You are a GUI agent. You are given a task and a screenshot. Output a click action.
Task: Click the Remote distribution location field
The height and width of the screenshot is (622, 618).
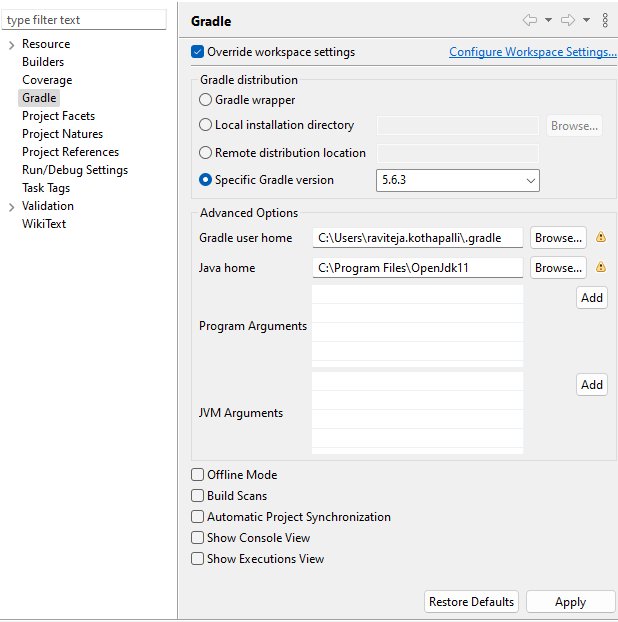458,153
